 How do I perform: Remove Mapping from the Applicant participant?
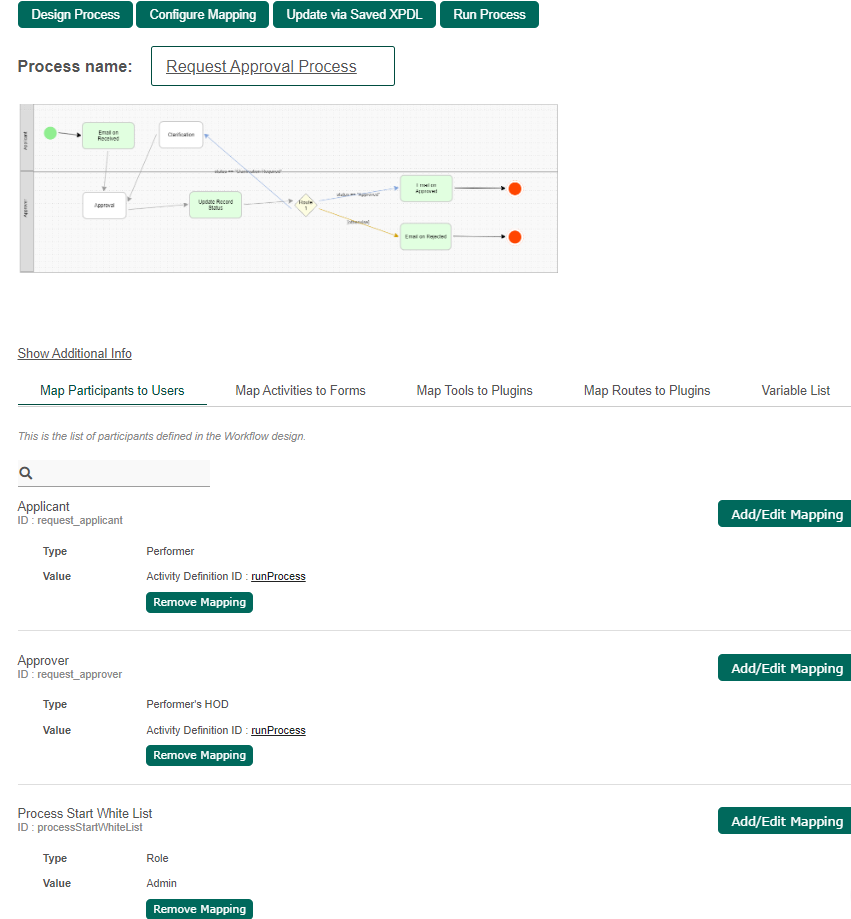tap(199, 602)
